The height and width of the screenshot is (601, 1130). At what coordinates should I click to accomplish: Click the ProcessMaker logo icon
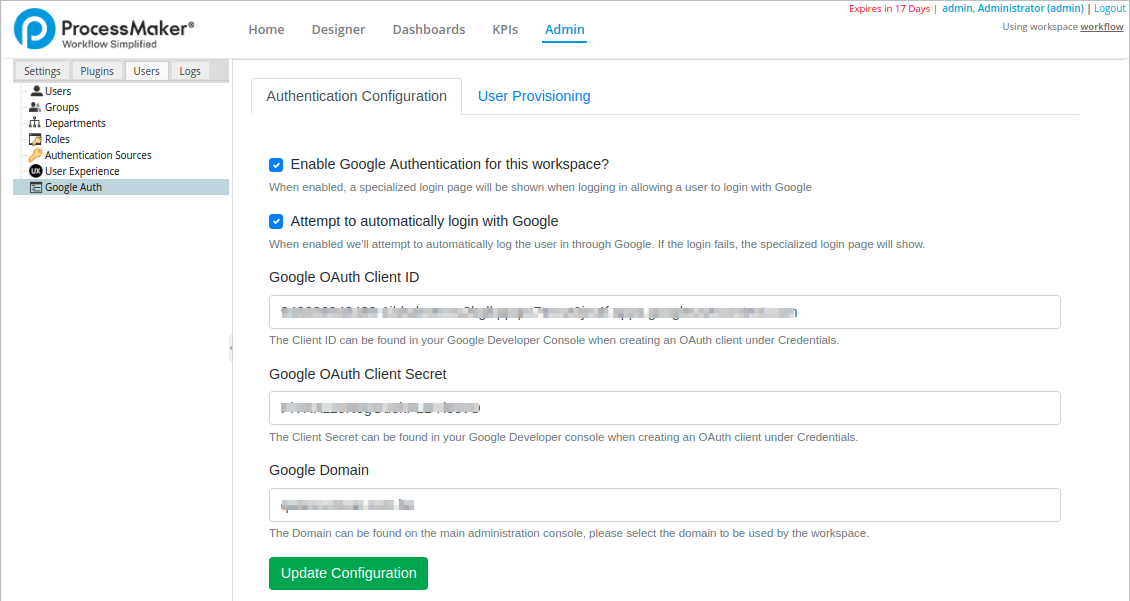34,29
